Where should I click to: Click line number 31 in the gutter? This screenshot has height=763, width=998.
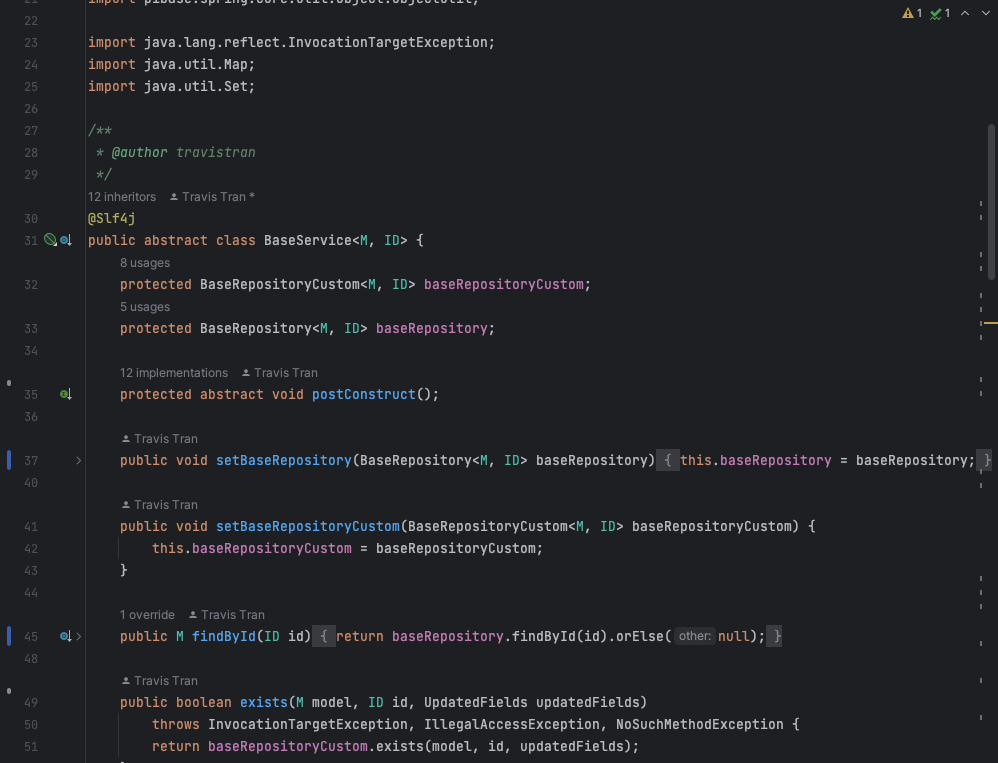(31, 240)
